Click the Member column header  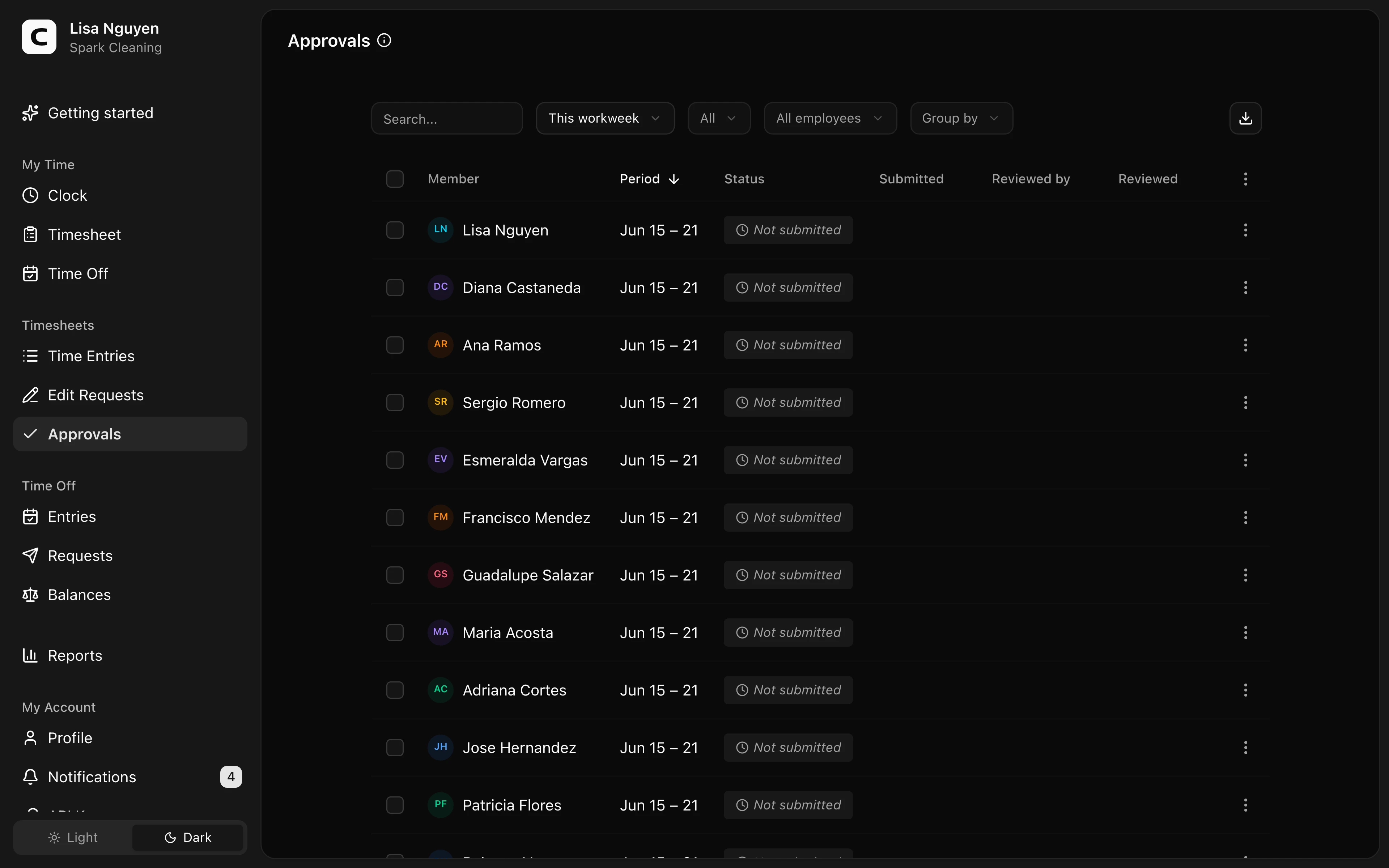click(x=454, y=179)
